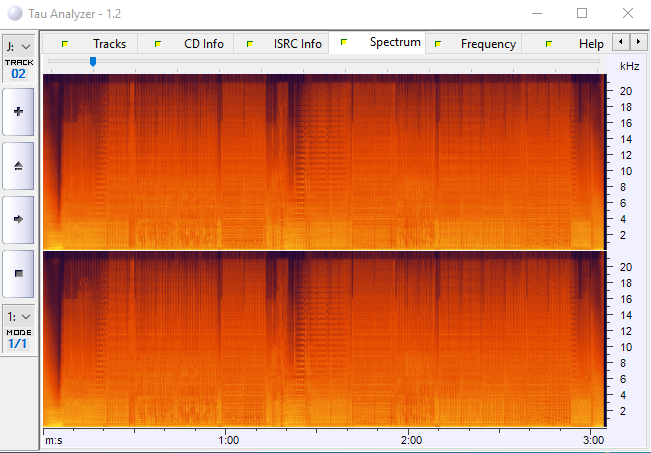The image size is (651, 453).
Task: Expand the mode selection dropdown
Action: tap(18, 316)
